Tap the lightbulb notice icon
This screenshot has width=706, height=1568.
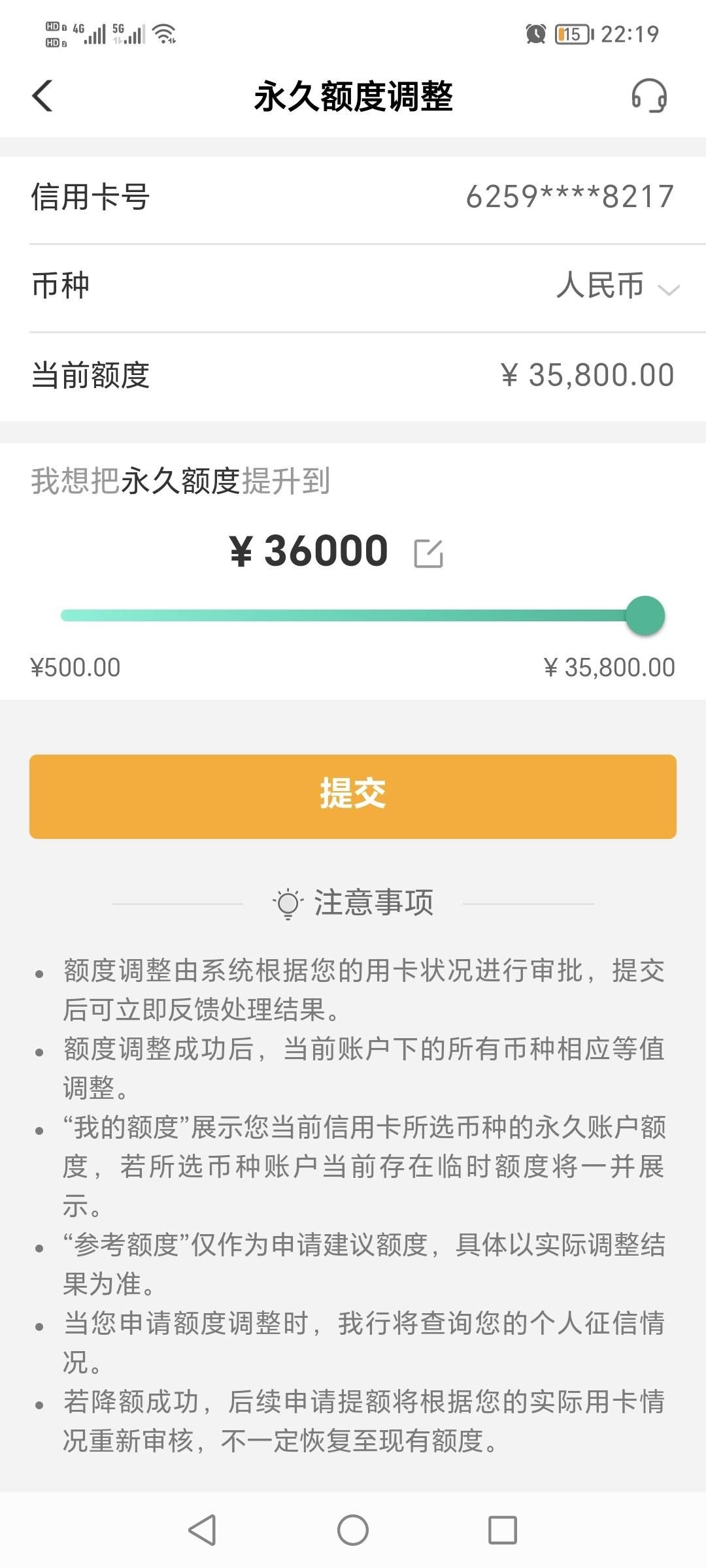(288, 903)
